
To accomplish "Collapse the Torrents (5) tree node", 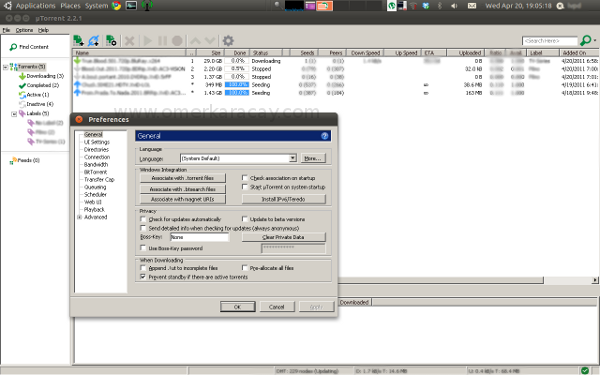I will click(x=5, y=67).
